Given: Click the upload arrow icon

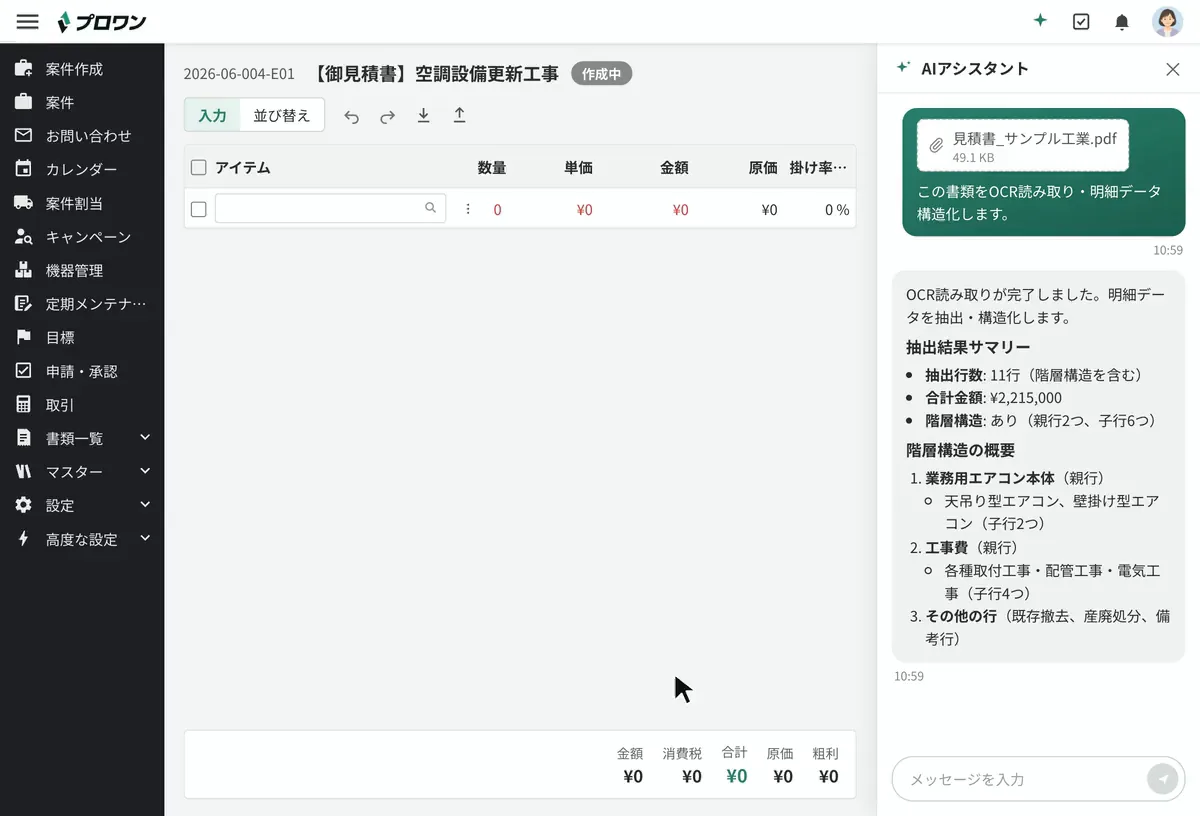Looking at the screenshot, I should (459, 116).
